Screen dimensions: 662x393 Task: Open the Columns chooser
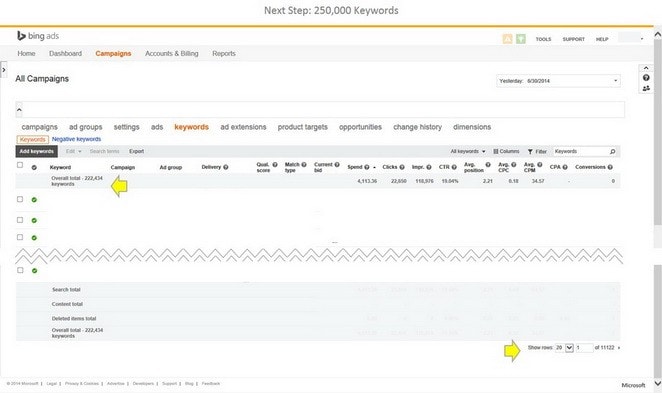click(x=506, y=151)
